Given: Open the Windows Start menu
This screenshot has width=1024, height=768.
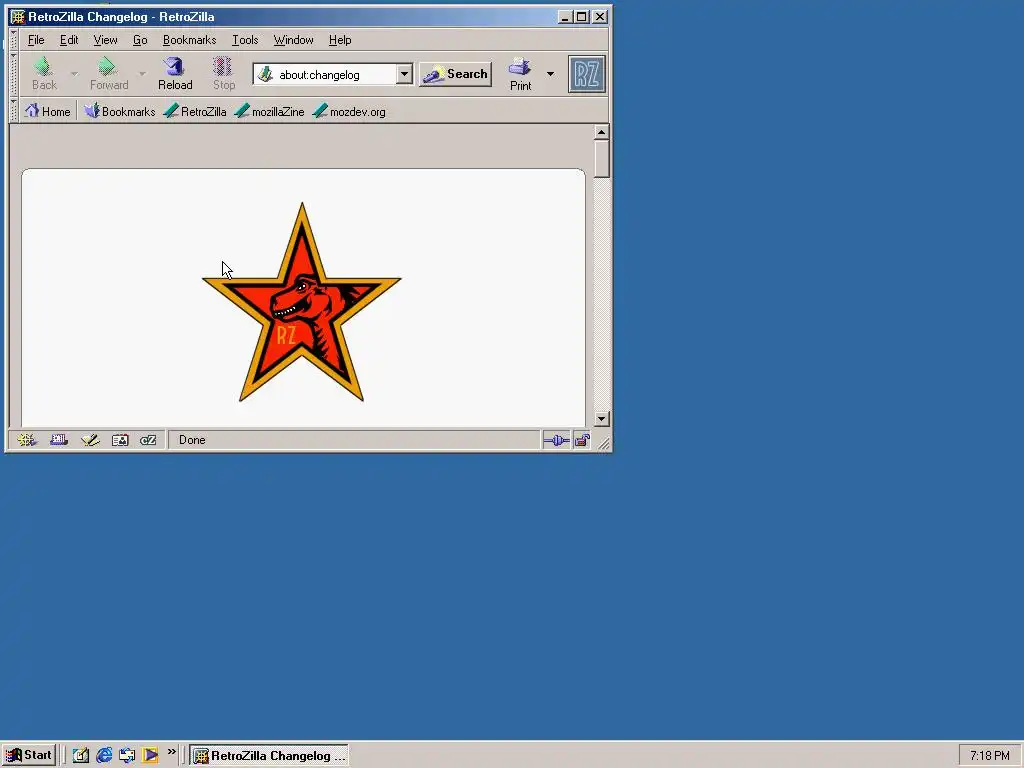Looking at the screenshot, I should (x=29, y=755).
